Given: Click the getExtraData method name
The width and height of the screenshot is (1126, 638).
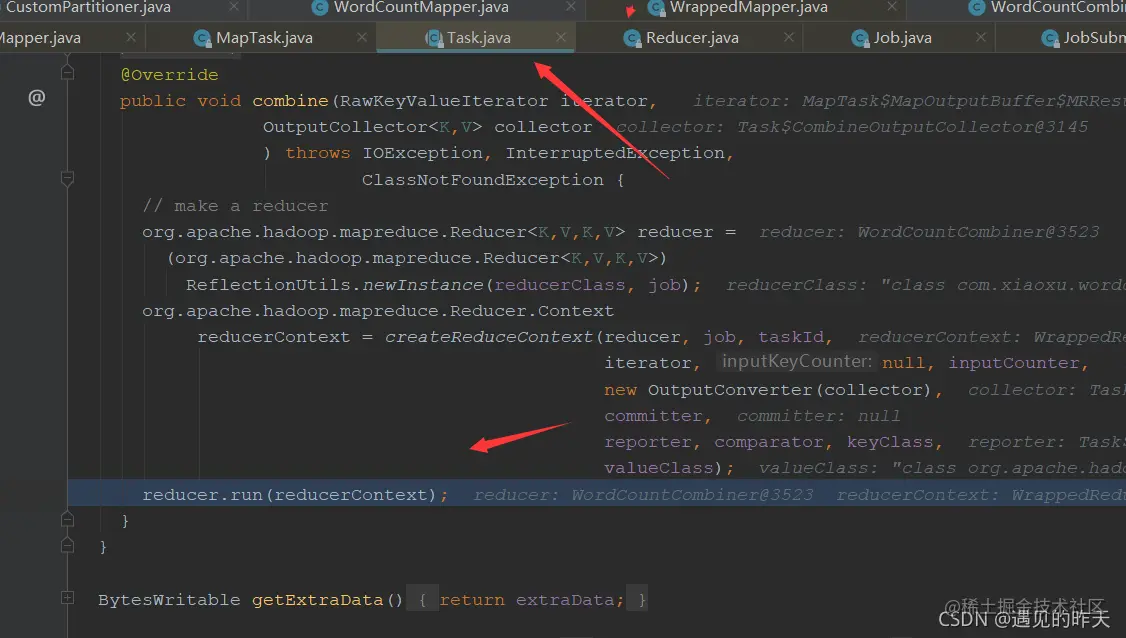Looking at the screenshot, I should [317, 600].
